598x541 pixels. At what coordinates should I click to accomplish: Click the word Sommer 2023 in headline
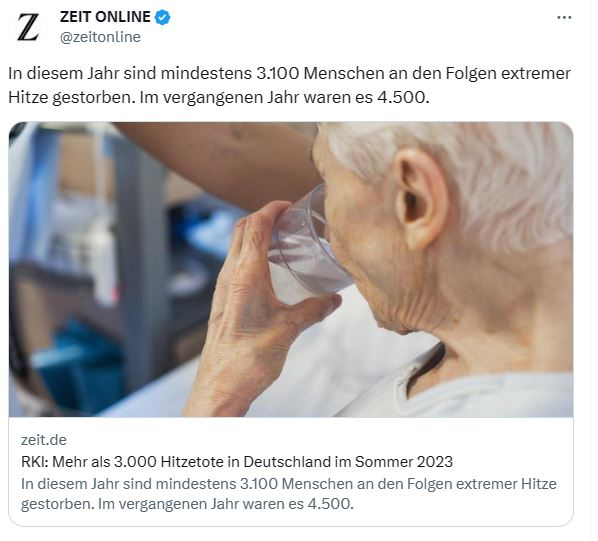(404, 462)
